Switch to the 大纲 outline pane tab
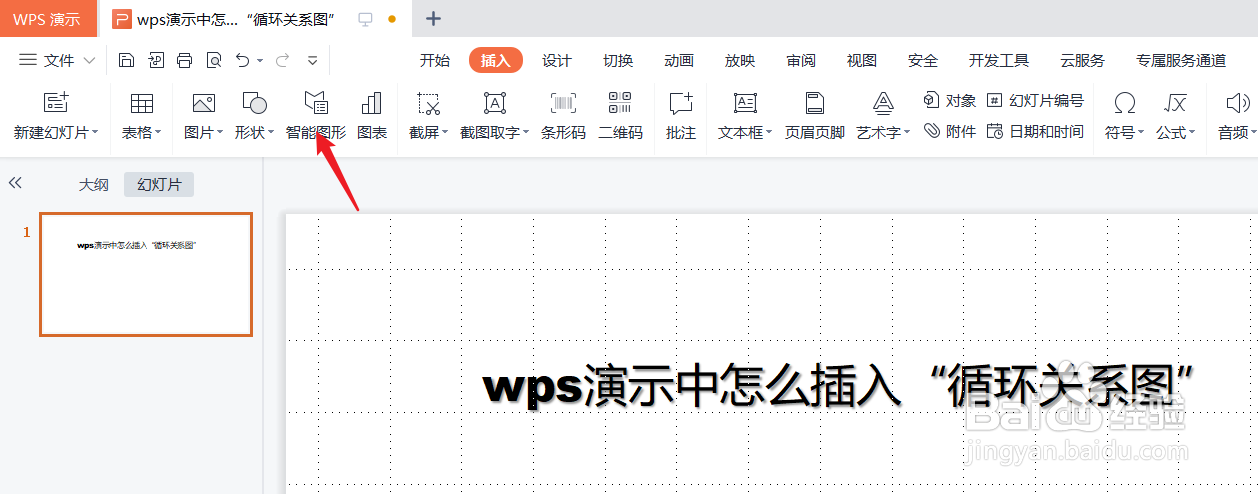Image resolution: width=1258 pixels, height=494 pixels. tap(94, 185)
